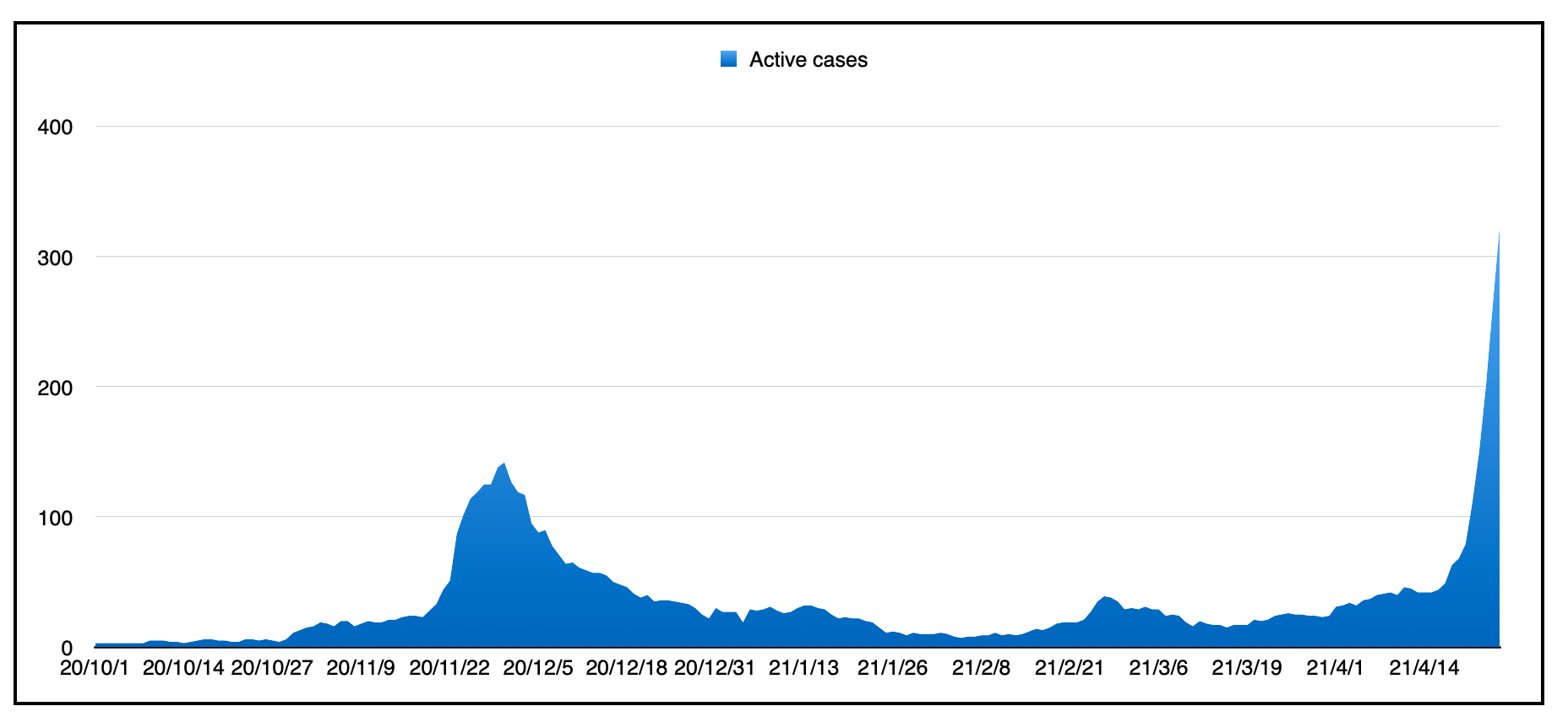Select the 21/4/14 date label

(1424, 668)
